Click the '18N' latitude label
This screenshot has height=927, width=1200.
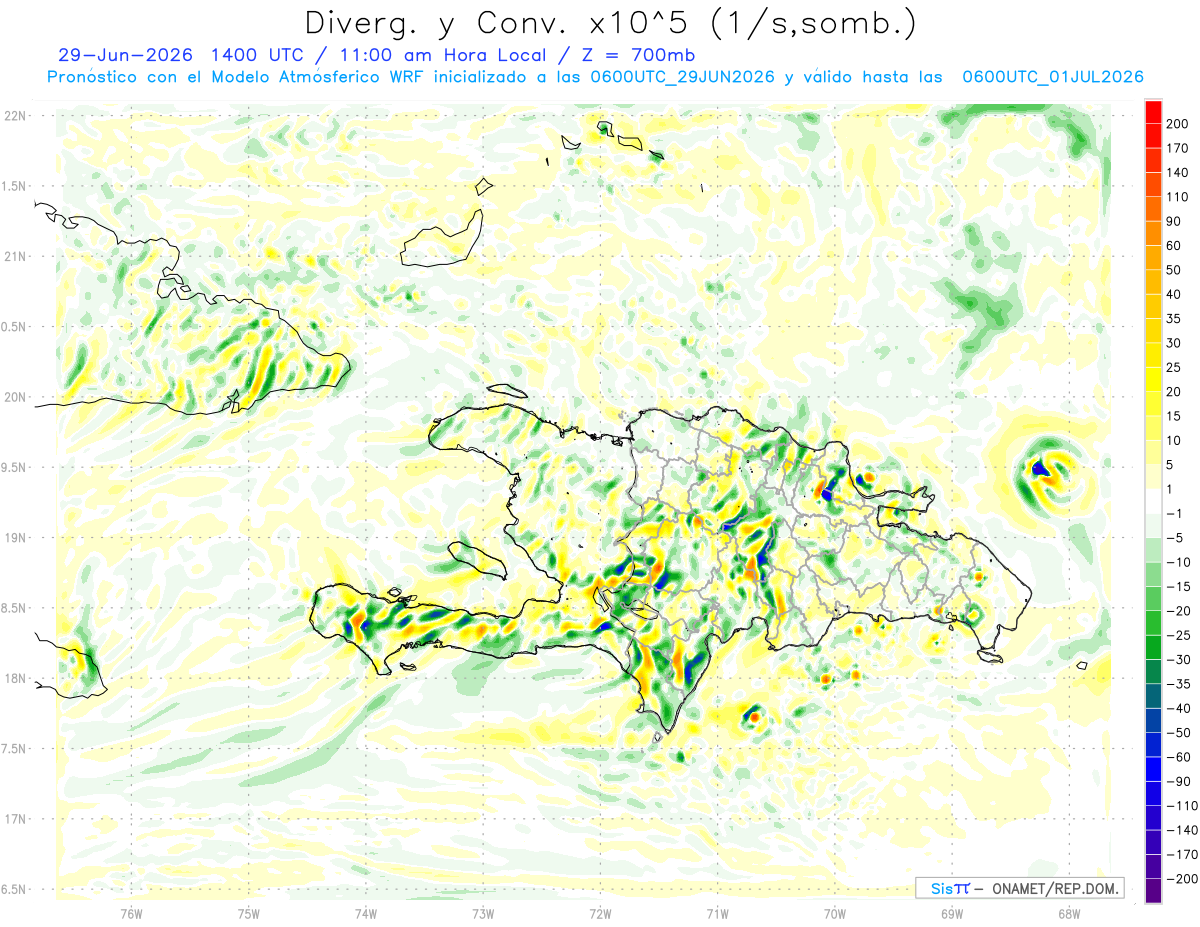point(15,678)
